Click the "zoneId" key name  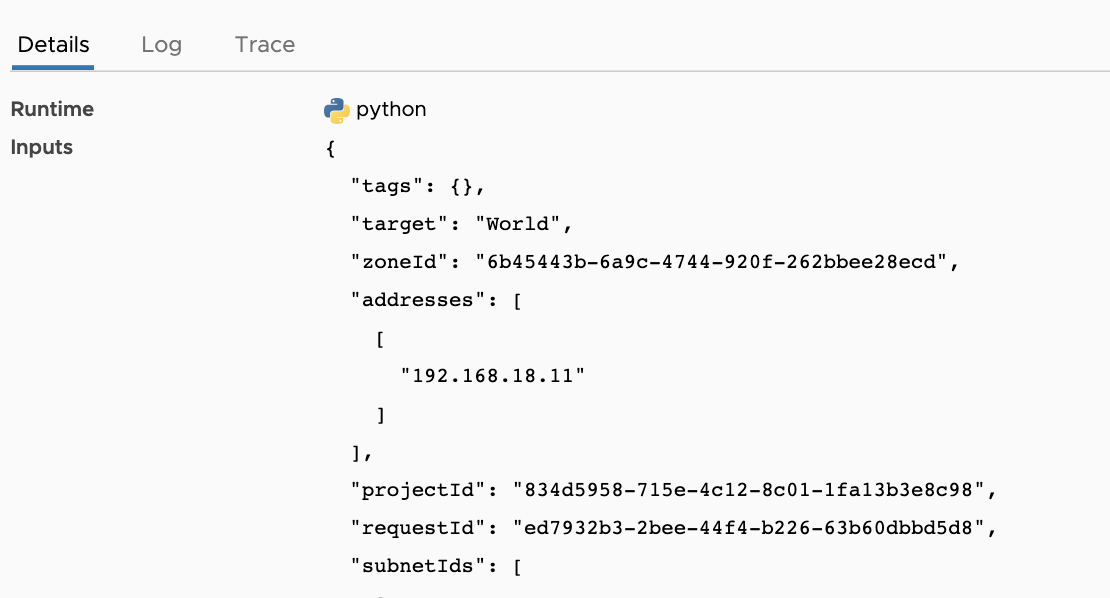pyautogui.click(x=399, y=262)
